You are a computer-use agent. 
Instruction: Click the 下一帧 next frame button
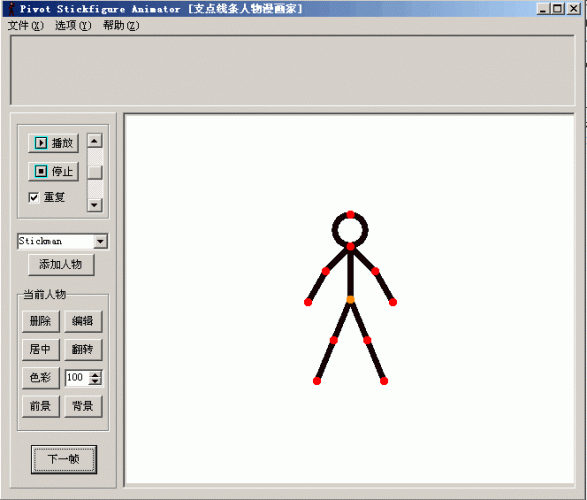(x=64, y=459)
